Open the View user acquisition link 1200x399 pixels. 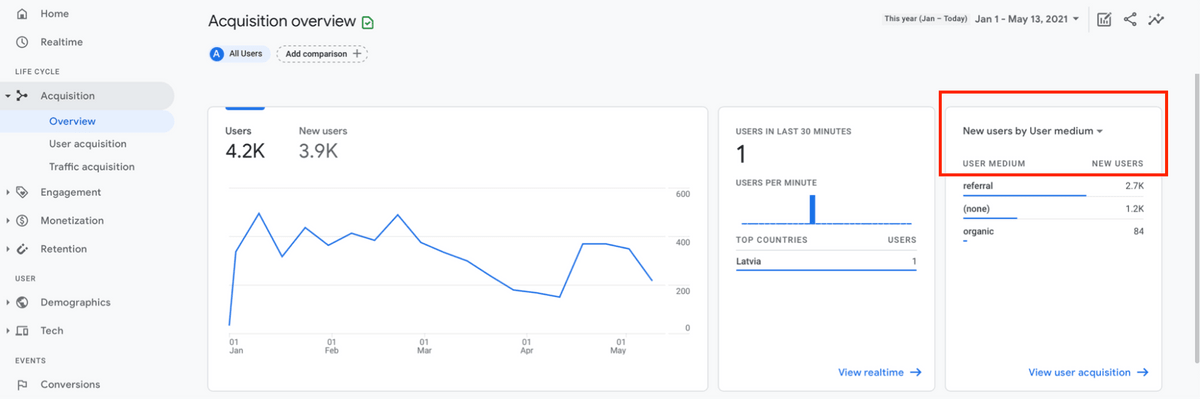coord(1088,373)
